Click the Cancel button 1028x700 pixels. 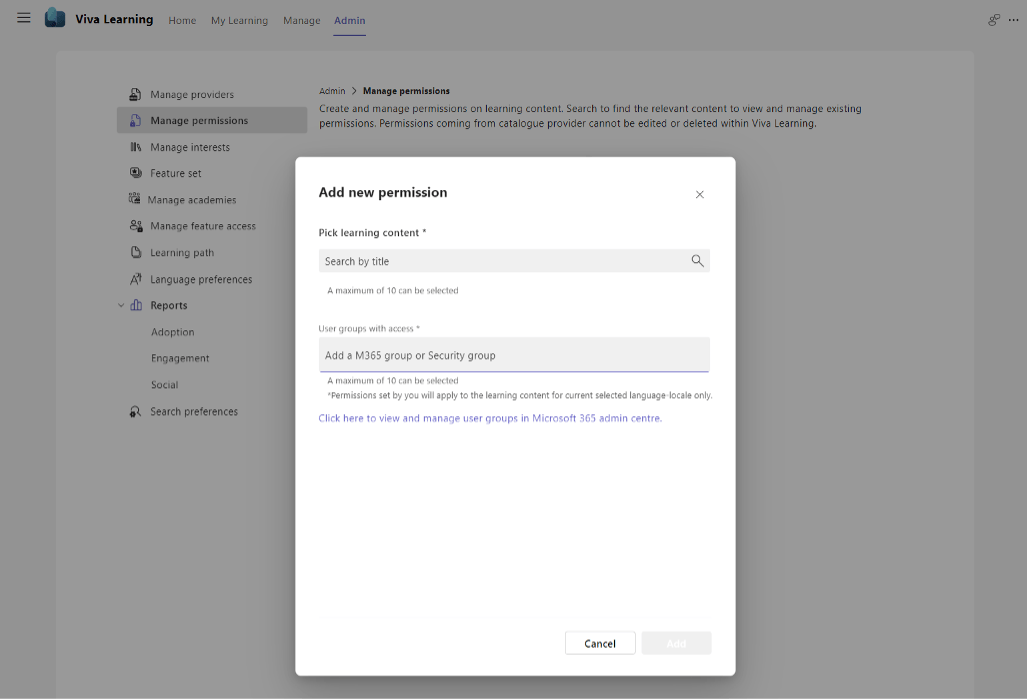click(600, 644)
